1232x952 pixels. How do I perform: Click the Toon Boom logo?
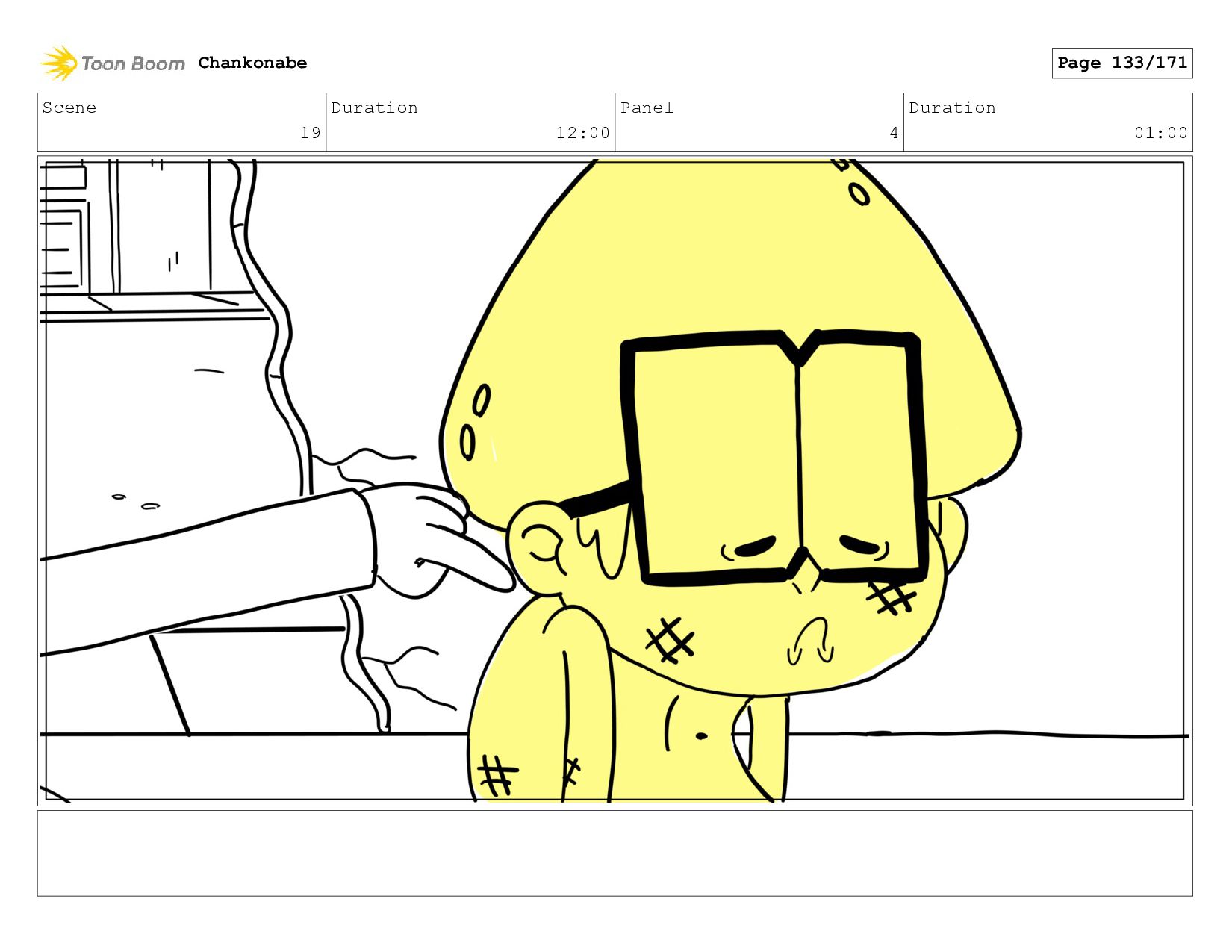click(x=112, y=63)
